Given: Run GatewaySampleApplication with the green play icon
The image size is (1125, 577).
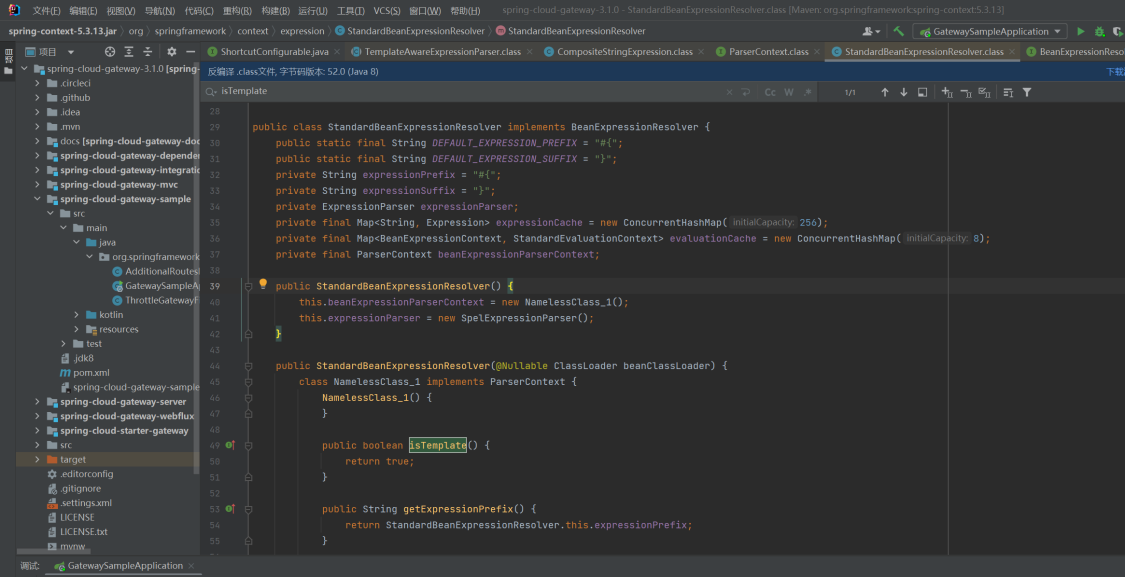Looking at the screenshot, I should point(1081,32).
